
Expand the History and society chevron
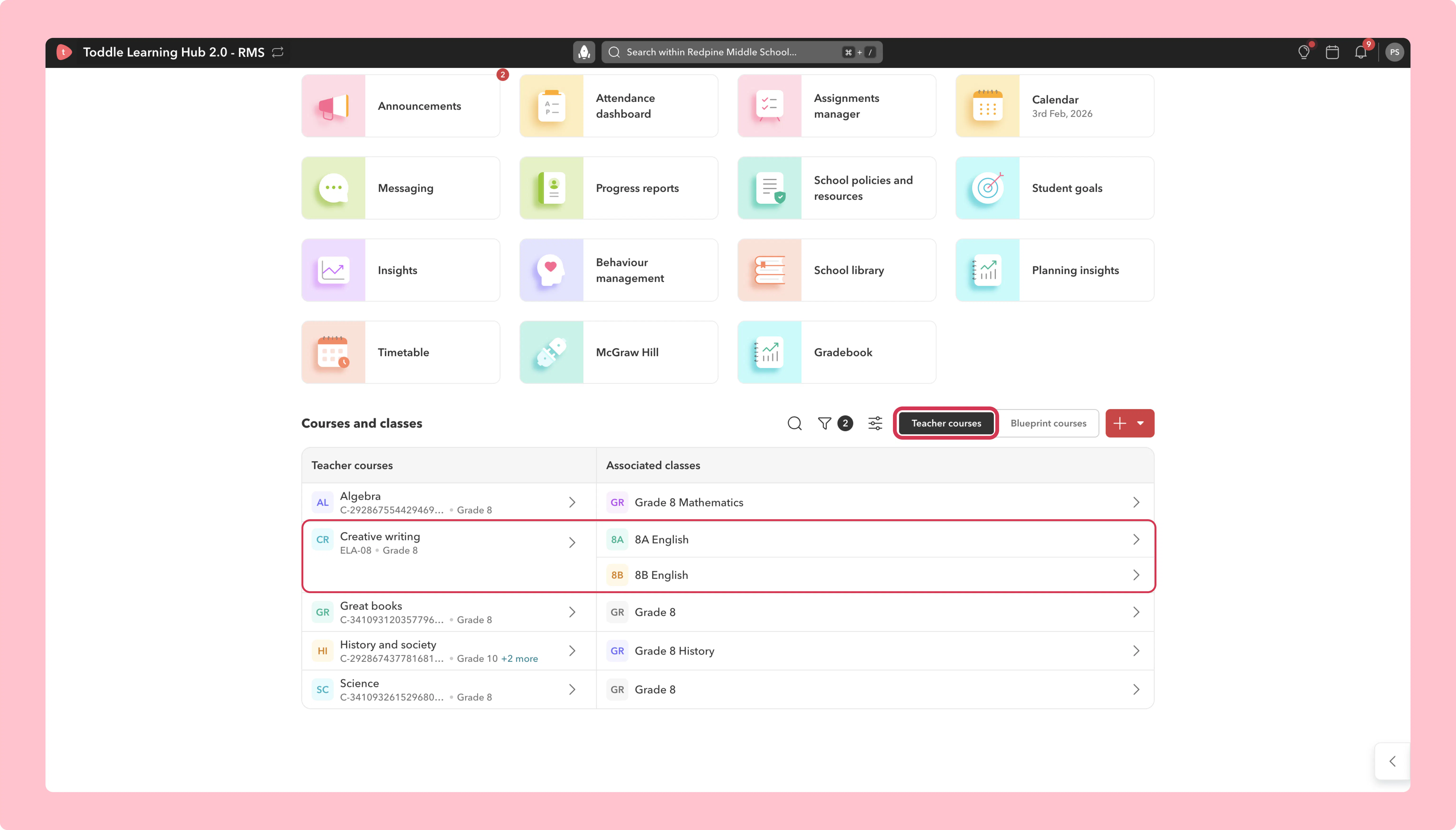click(572, 651)
